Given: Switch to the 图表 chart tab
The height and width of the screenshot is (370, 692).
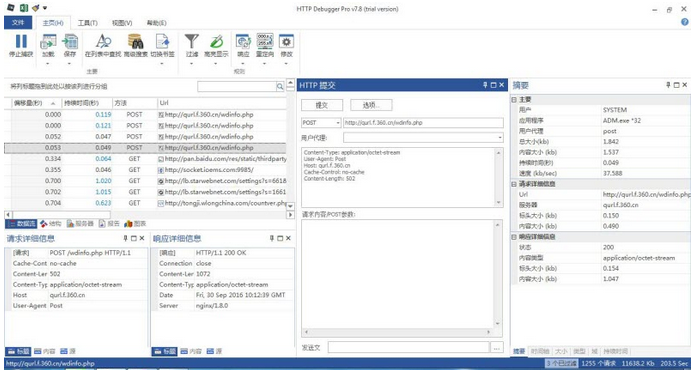Looking at the screenshot, I should click(x=135, y=224).
